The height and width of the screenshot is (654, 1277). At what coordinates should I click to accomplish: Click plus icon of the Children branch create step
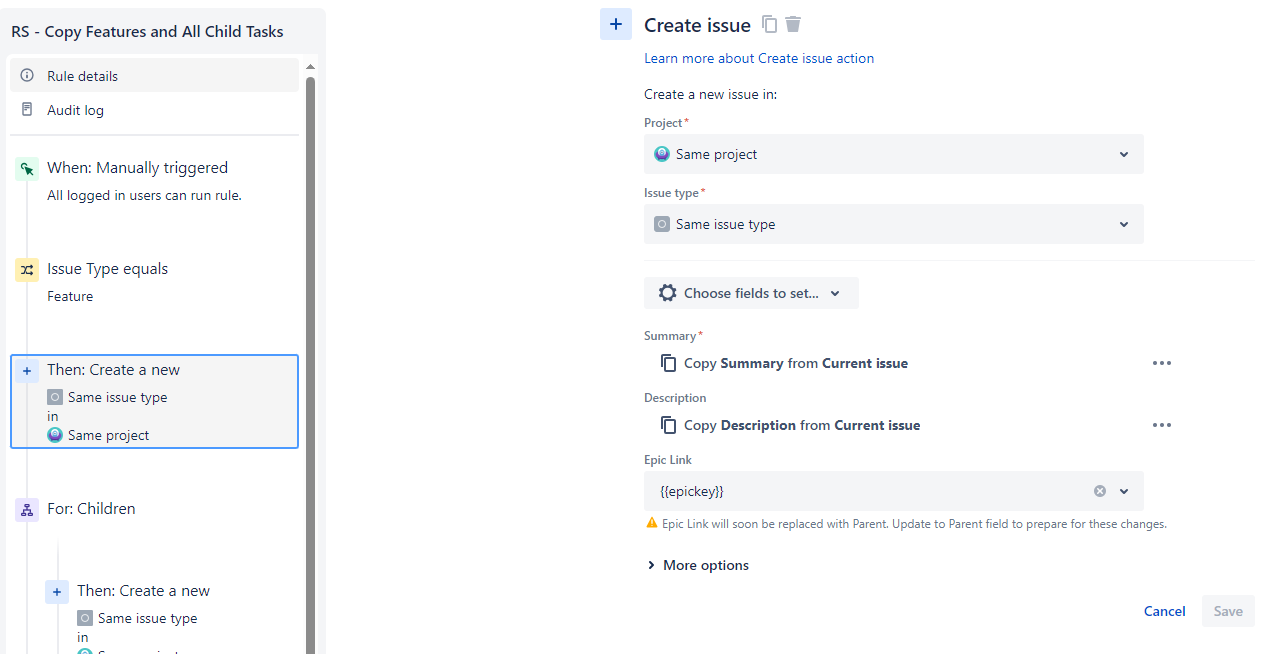[57, 592]
